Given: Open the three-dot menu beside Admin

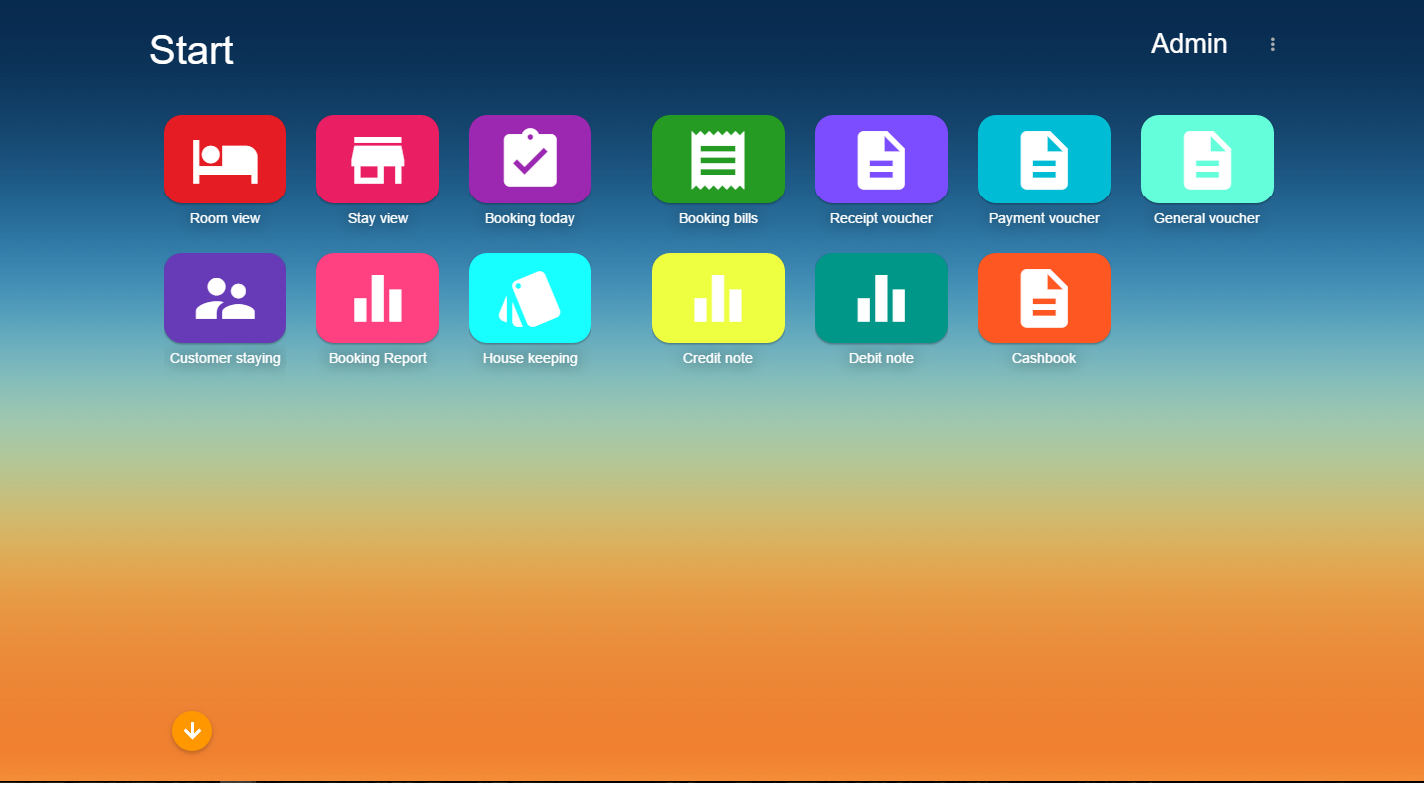Looking at the screenshot, I should pos(1273,44).
